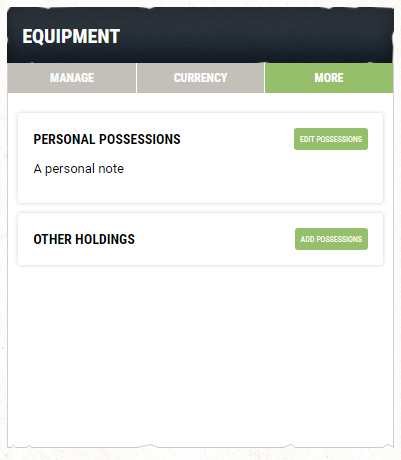Click the Other Holdings heading
Screen dimensions: 401x460
coord(84,239)
